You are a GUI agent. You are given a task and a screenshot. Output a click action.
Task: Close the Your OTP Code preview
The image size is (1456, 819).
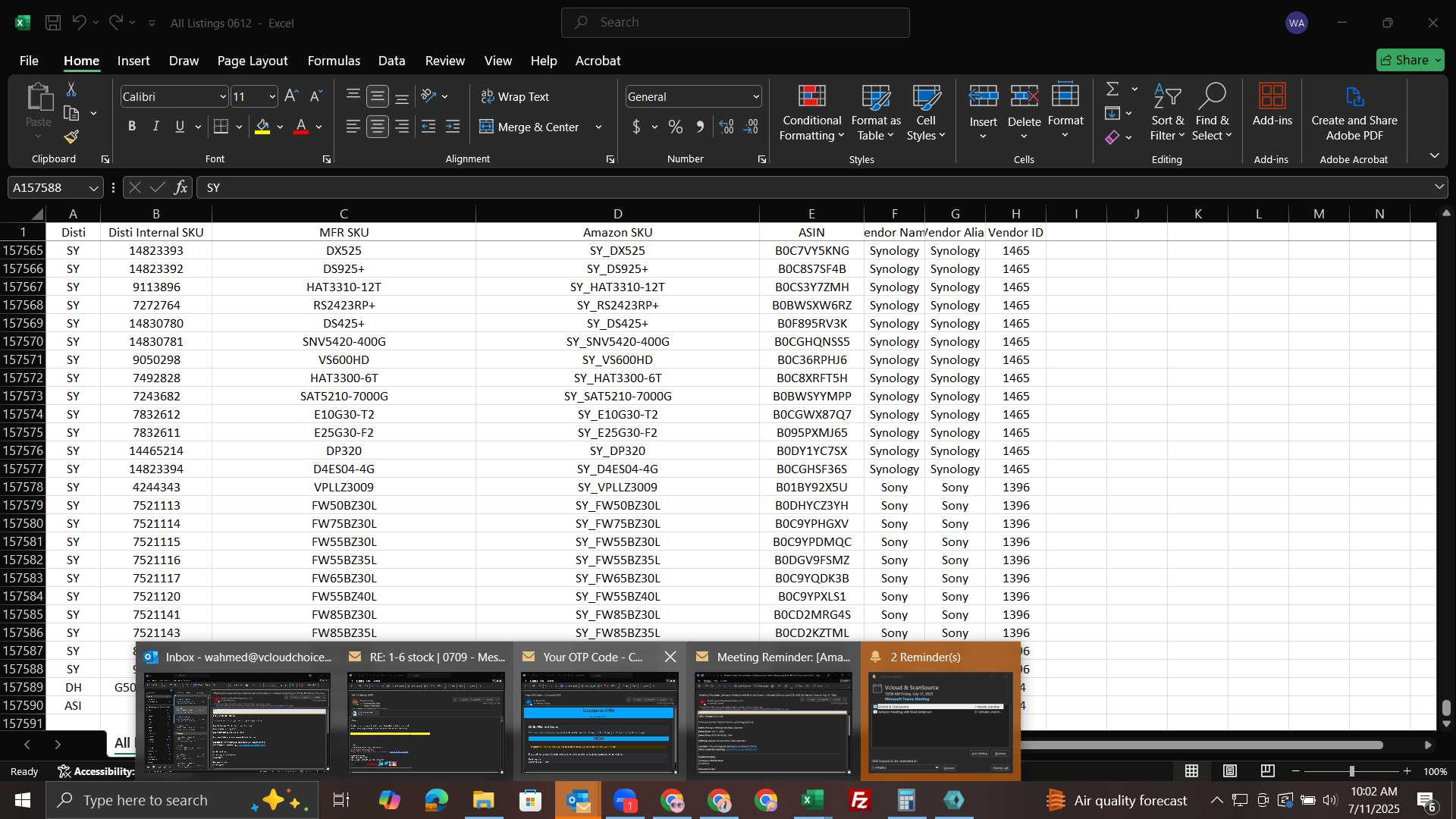click(x=670, y=657)
